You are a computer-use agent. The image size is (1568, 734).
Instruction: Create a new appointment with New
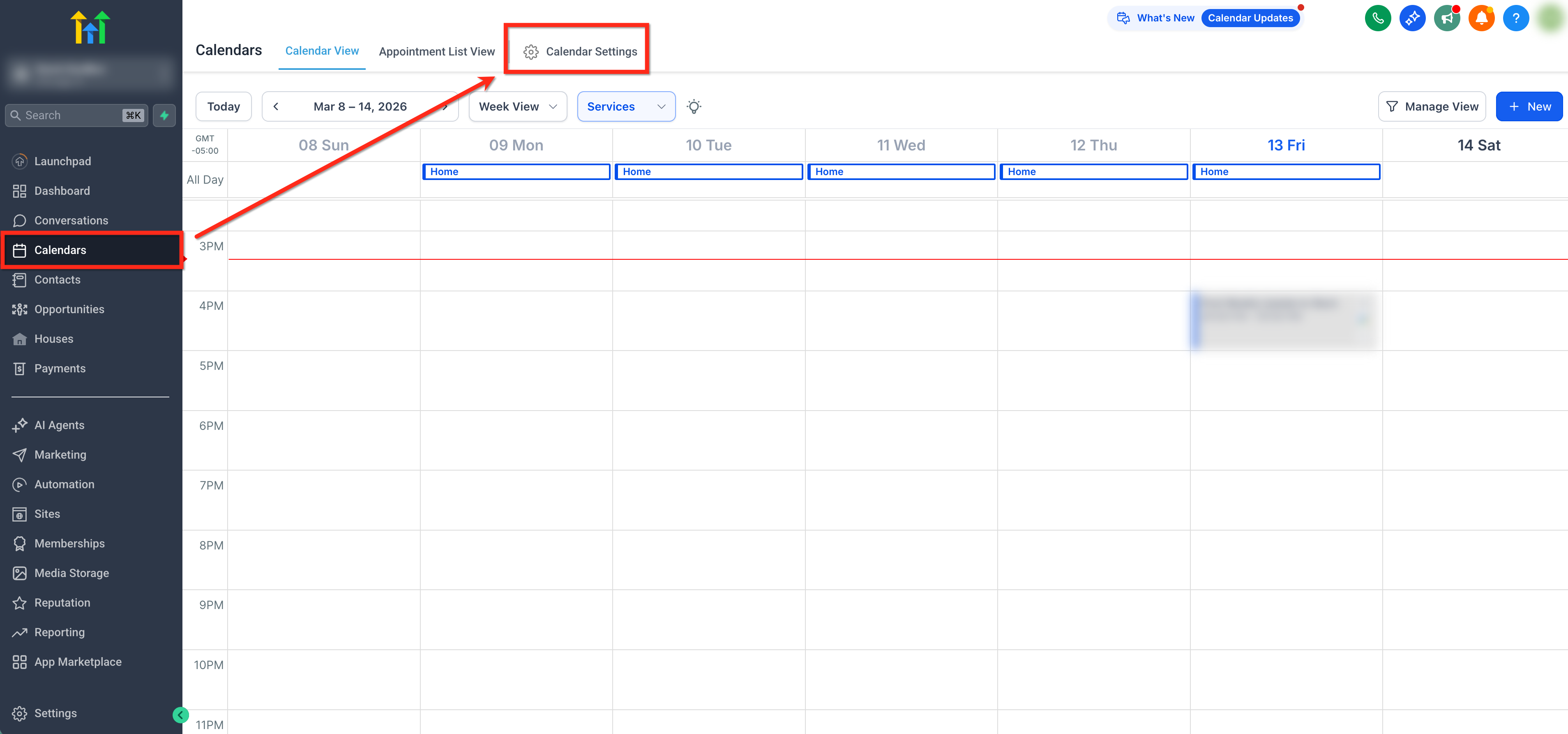click(x=1529, y=106)
